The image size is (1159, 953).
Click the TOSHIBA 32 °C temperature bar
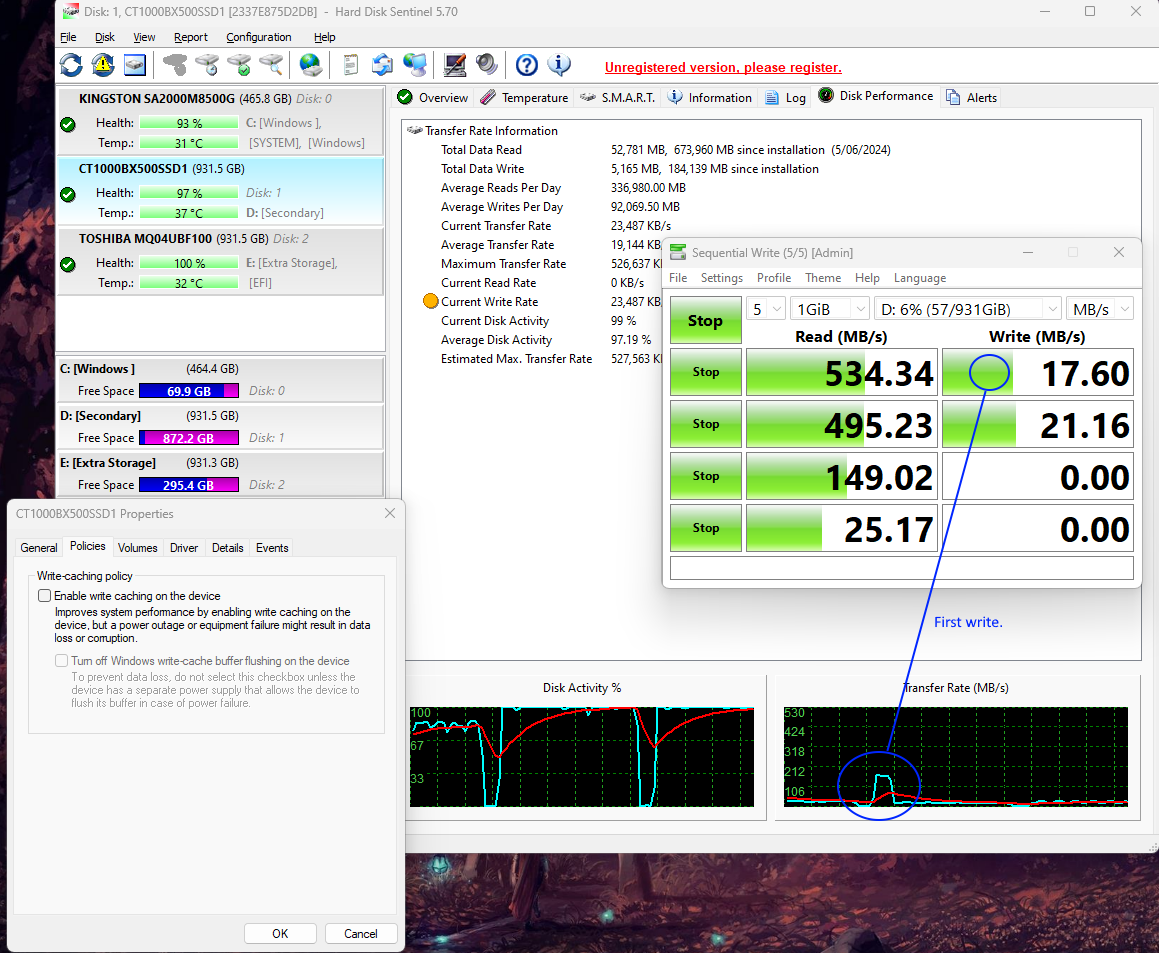pos(189,282)
